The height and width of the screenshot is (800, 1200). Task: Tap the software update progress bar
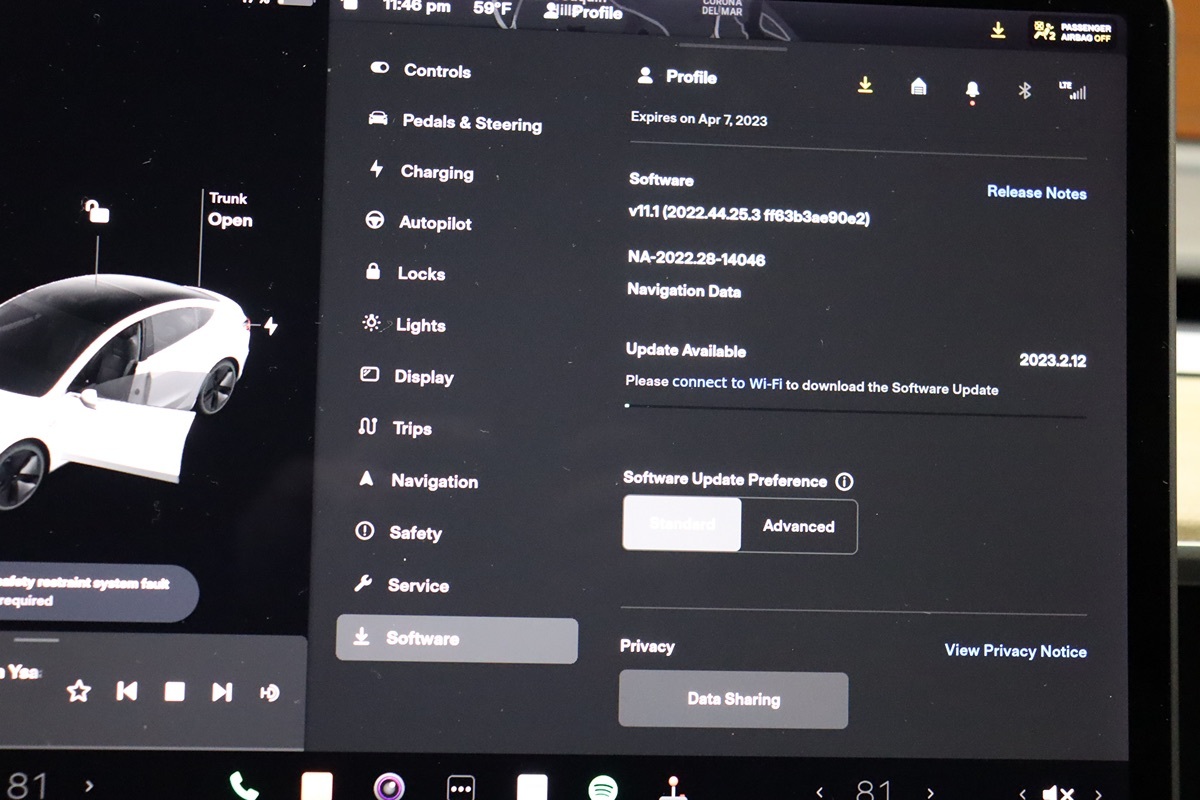(x=855, y=408)
